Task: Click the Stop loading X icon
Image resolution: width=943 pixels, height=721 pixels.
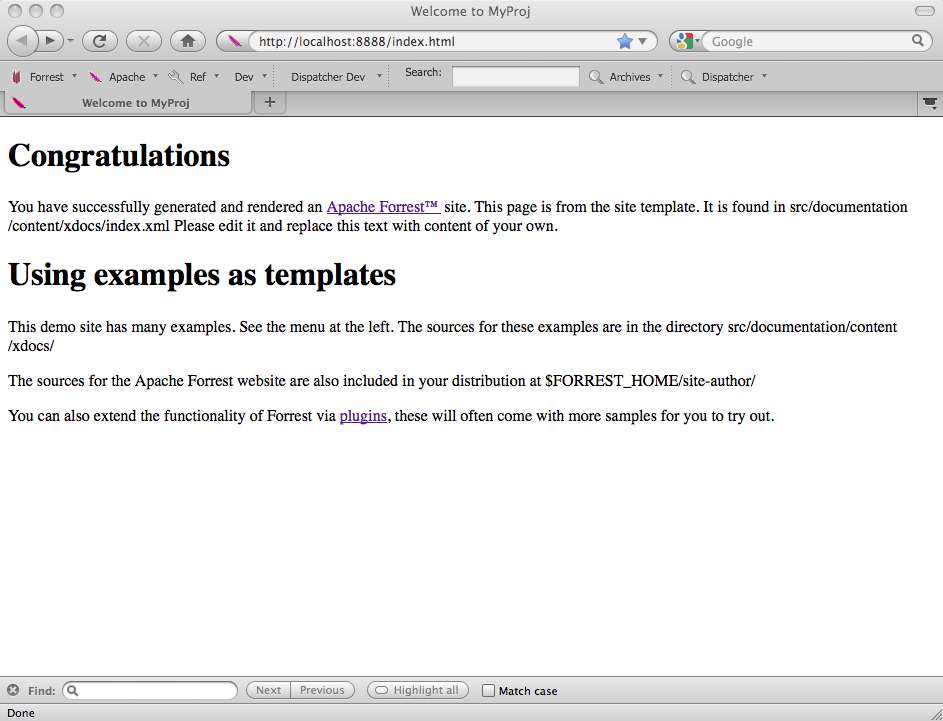Action: [x=144, y=41]
